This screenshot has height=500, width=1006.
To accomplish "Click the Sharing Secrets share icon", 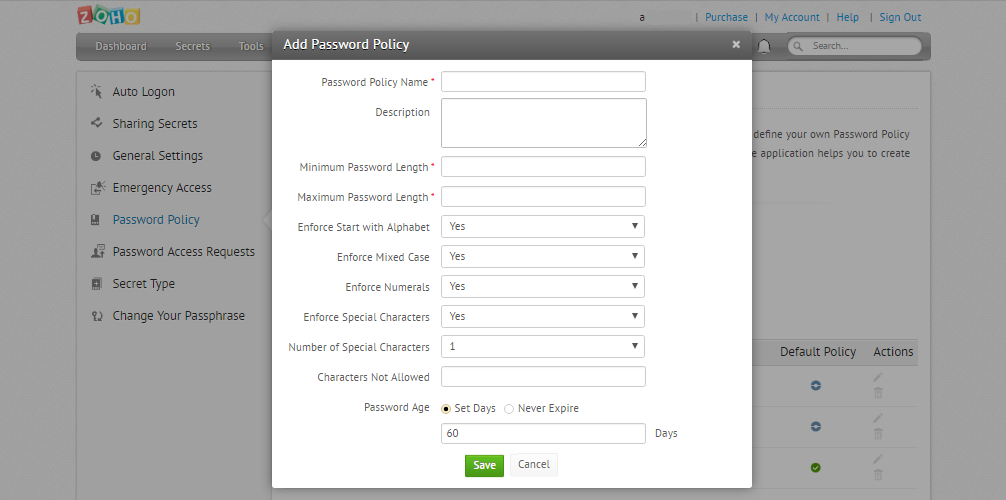I will tap(96, 124).
